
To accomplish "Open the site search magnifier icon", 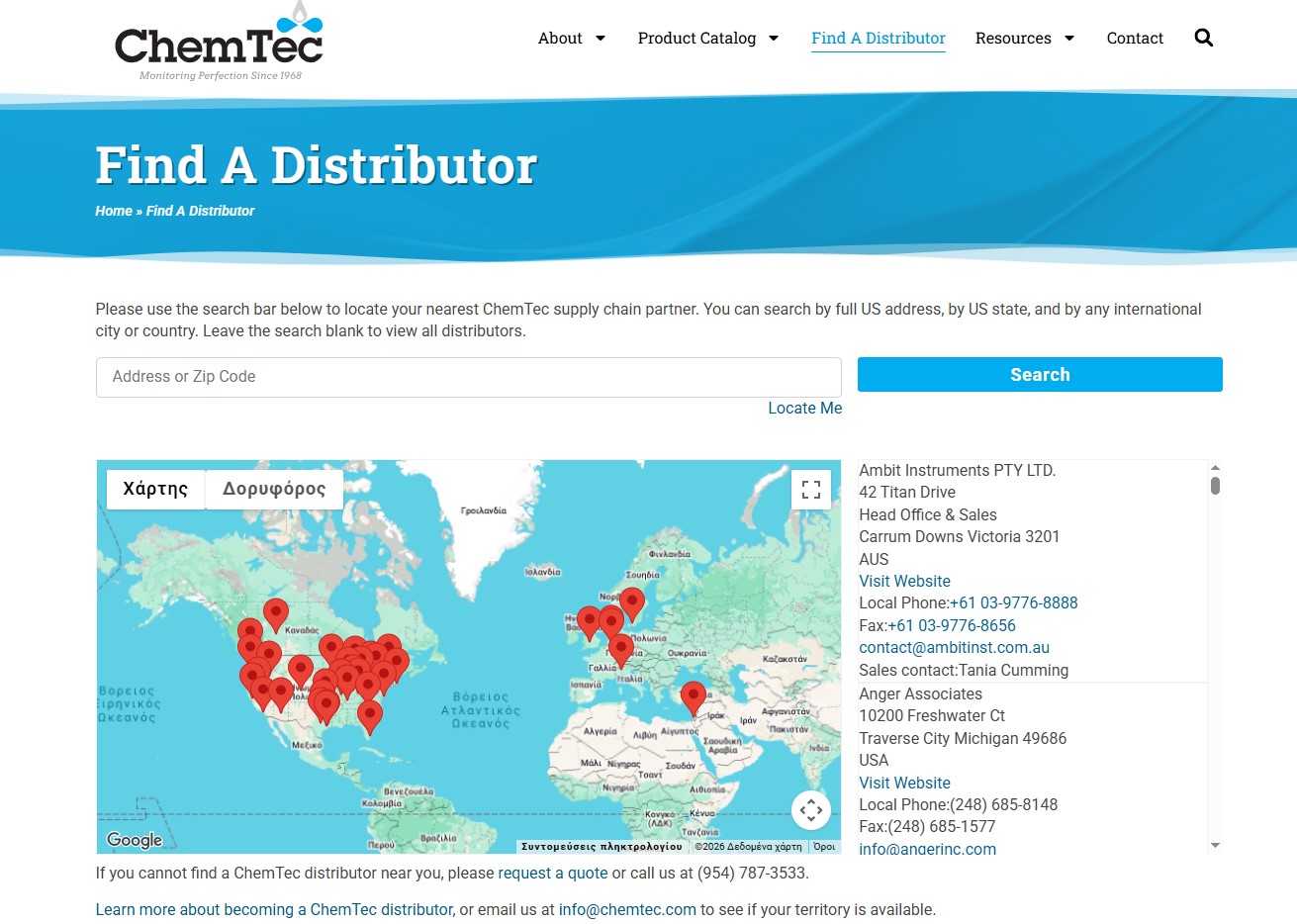I will 1203,38.
